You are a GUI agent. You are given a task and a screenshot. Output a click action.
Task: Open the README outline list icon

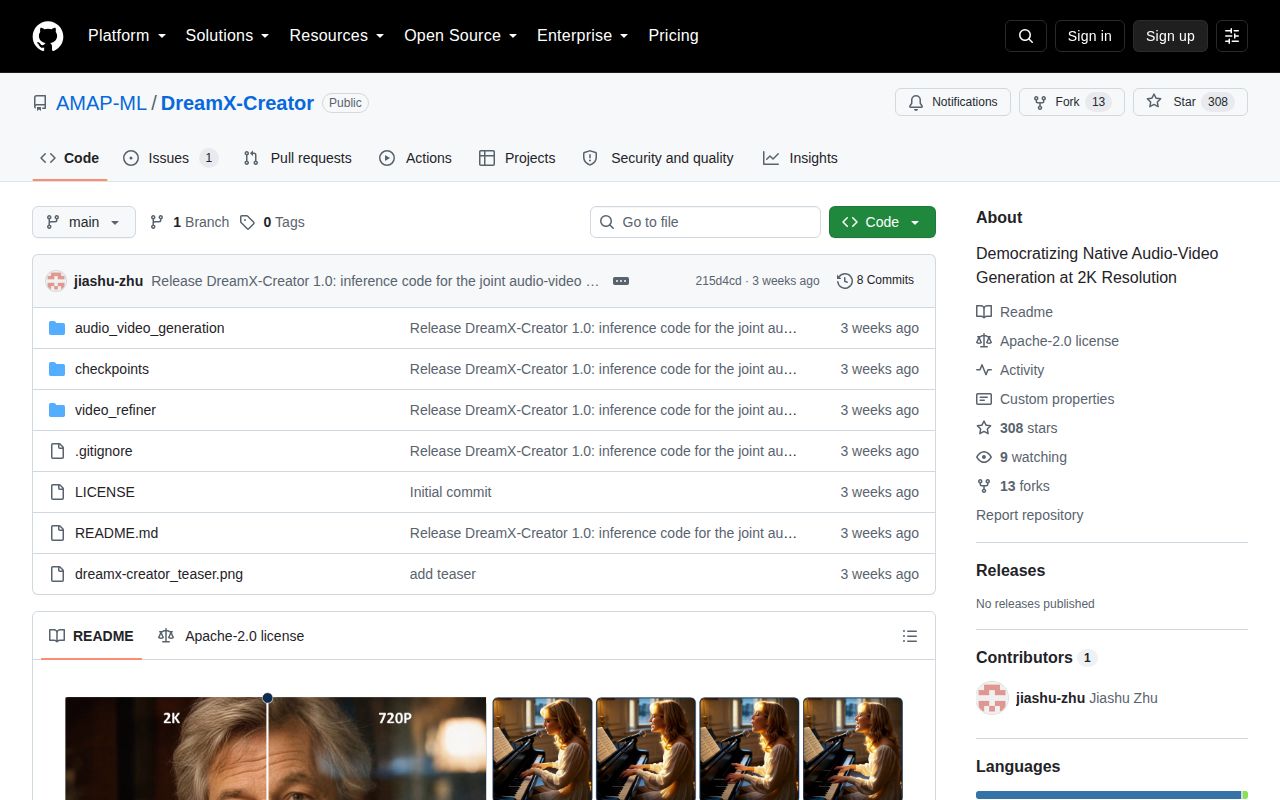pos(910,636)
